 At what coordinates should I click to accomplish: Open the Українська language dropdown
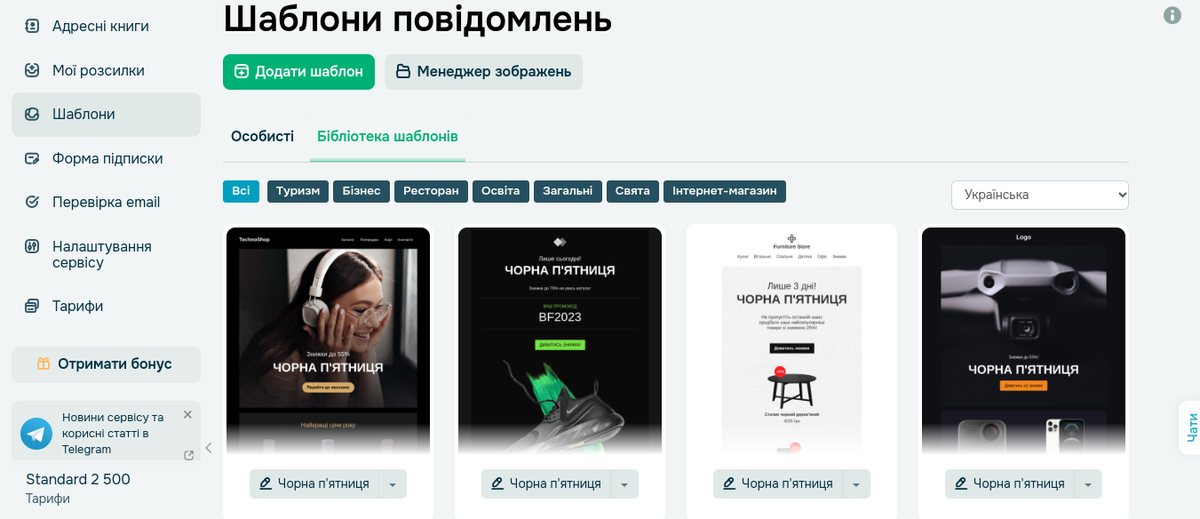coord(1040,195)
